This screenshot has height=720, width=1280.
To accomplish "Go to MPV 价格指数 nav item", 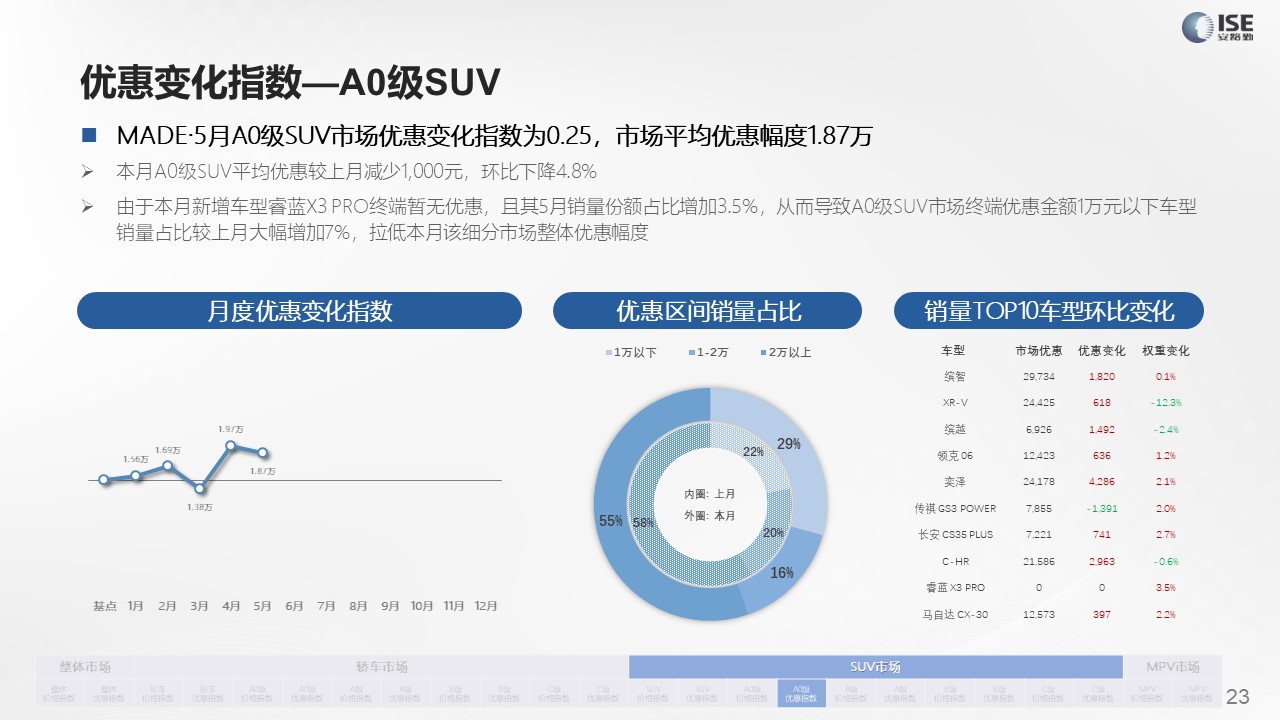I will pyautogui.click(x=1147, y=693).
